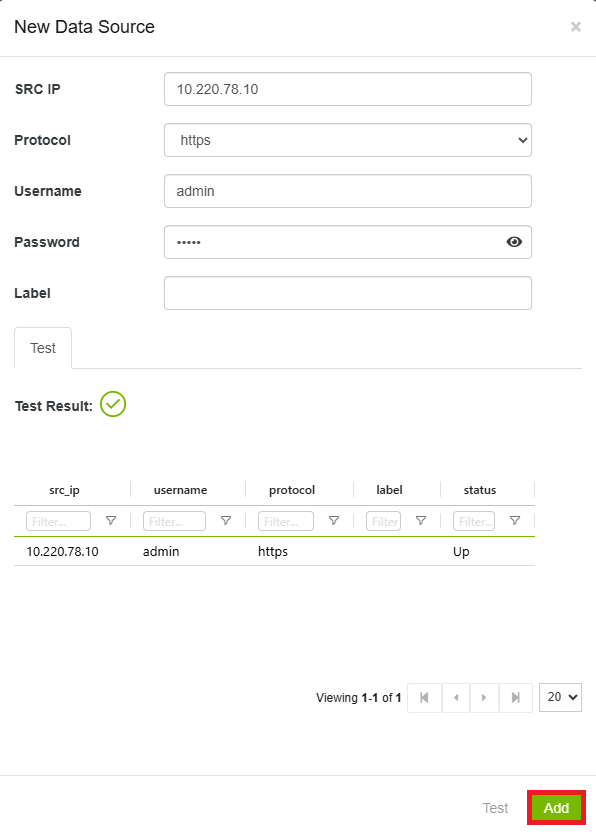596x836 pixels.
Task: Click the label column filter funnel icon
Action: (x=421, y=520)
